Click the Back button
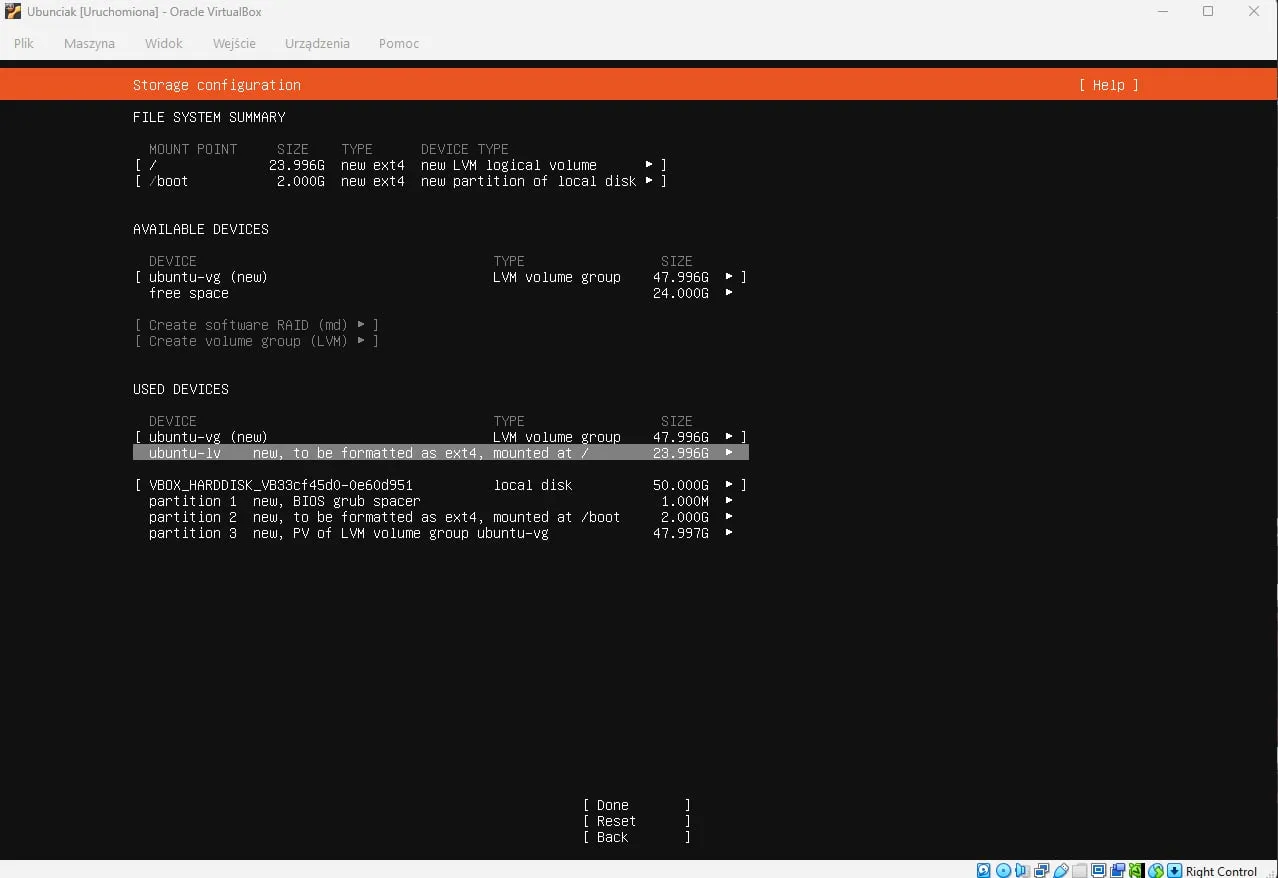This screenshot has width=1278, height=878. pos(637,837)
